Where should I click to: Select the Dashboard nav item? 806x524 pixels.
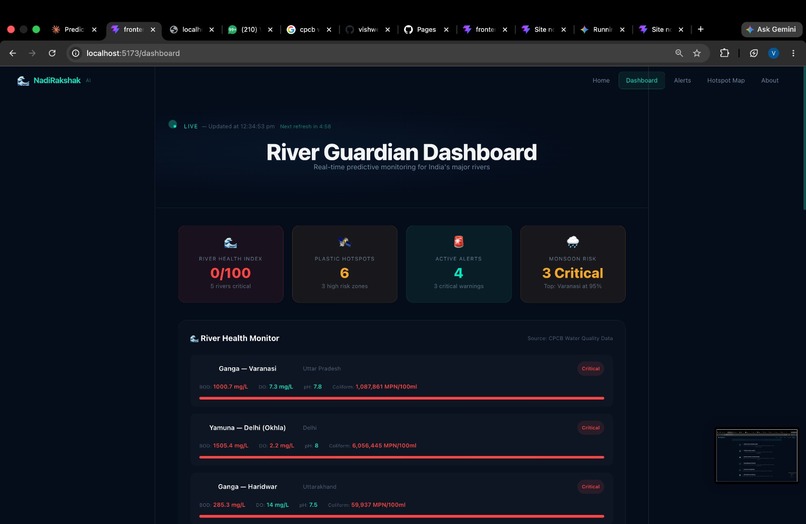(x=642, y=81)
